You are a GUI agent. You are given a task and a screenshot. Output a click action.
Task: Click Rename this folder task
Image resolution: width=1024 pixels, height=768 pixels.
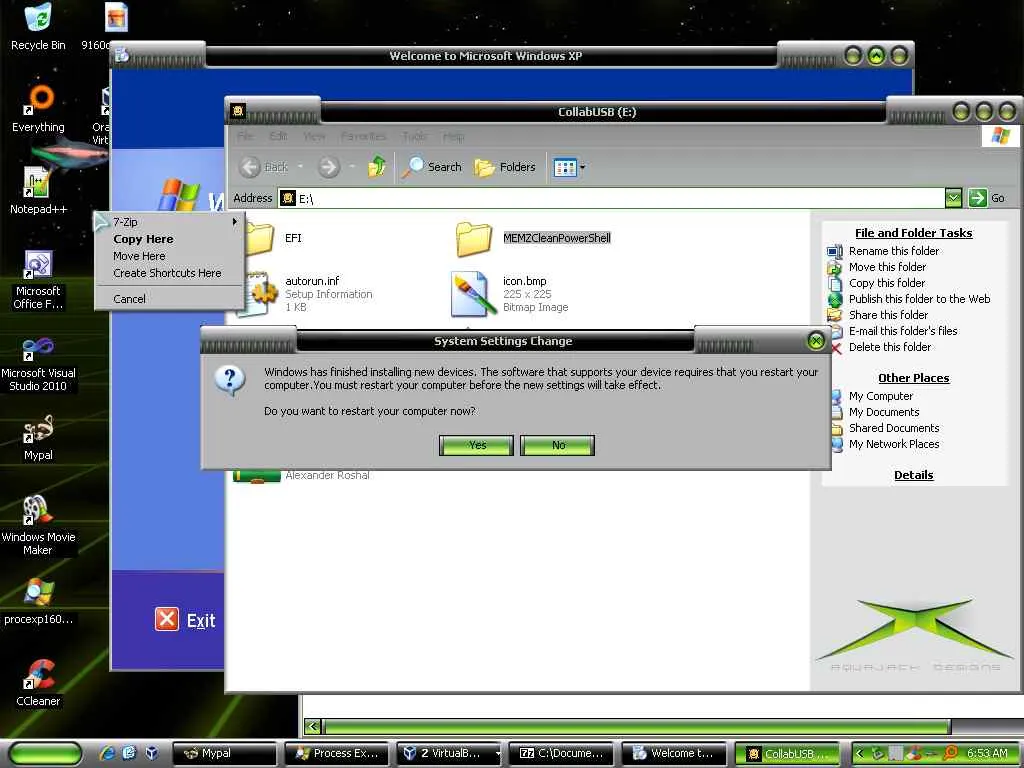click(x=893, y=251)
